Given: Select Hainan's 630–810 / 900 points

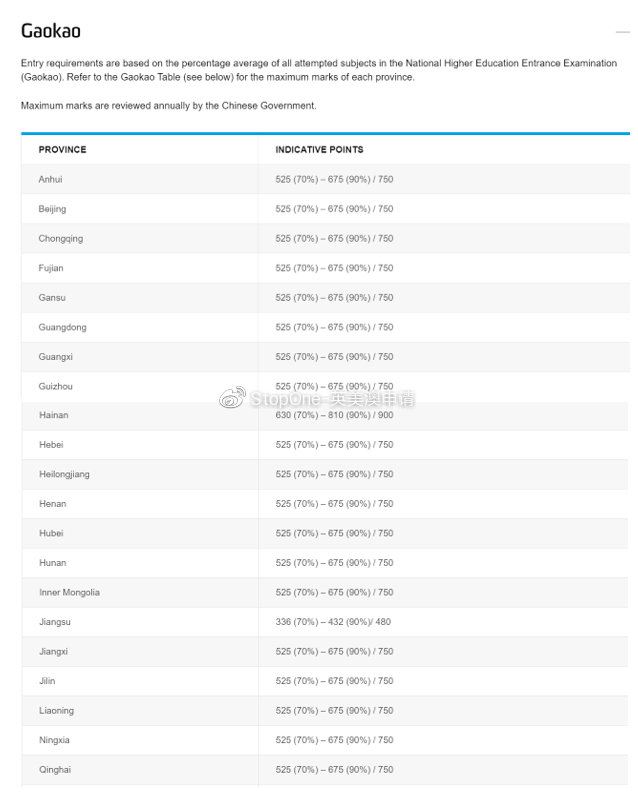Looking at the screenshot, I should 335,415.
